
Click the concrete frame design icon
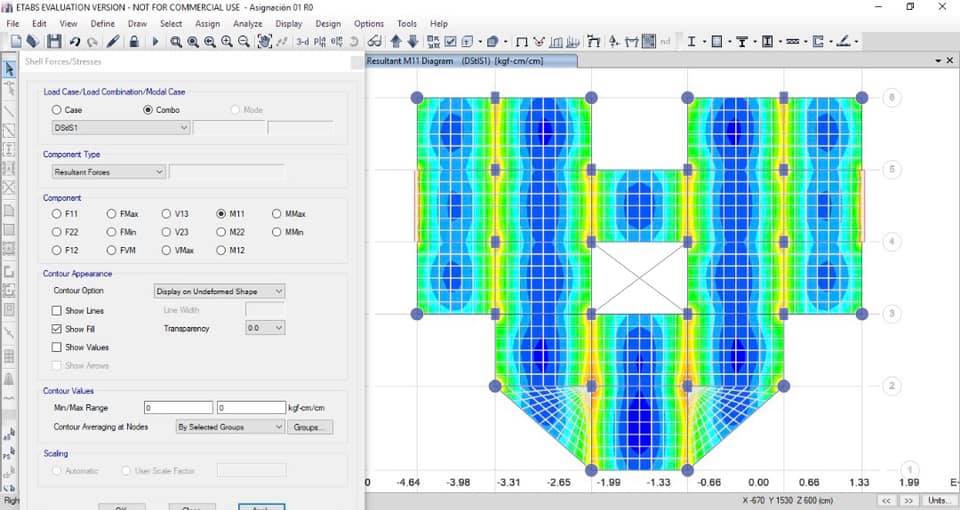click(x=716, y=42)
